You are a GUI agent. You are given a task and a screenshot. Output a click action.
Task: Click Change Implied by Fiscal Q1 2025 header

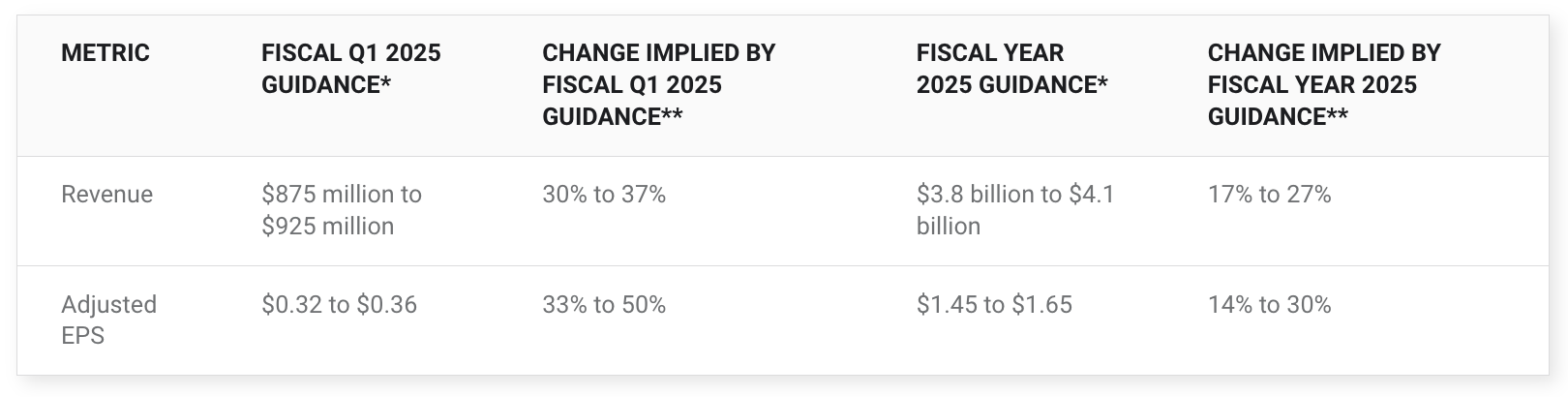click(x=659, y=84)
